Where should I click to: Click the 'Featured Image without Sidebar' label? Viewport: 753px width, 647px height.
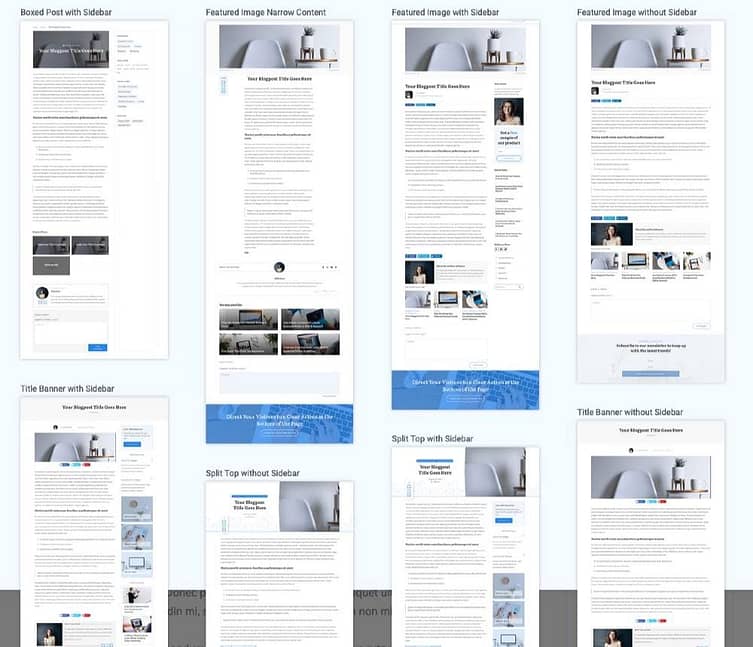[x=637, y=12]
